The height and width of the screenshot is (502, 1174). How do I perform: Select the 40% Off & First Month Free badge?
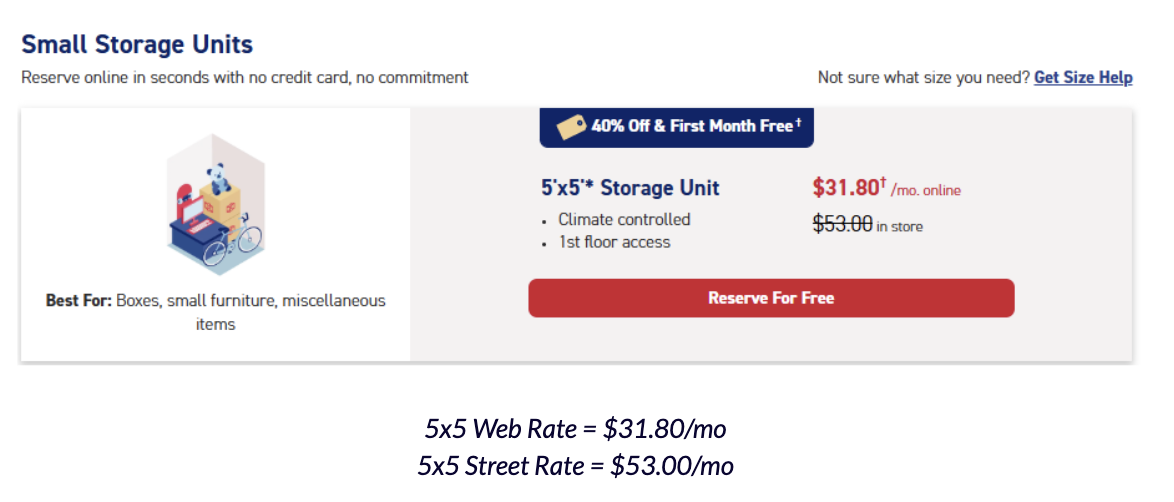coord(677,126)
